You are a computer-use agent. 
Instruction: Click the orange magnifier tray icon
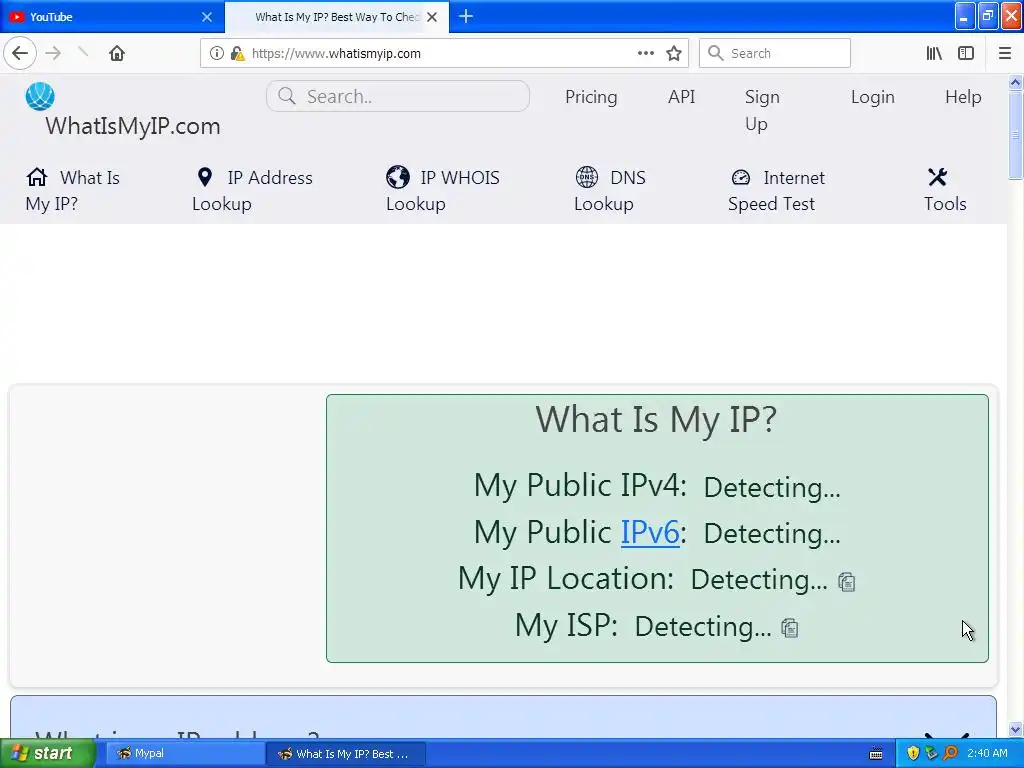(950, 753)
